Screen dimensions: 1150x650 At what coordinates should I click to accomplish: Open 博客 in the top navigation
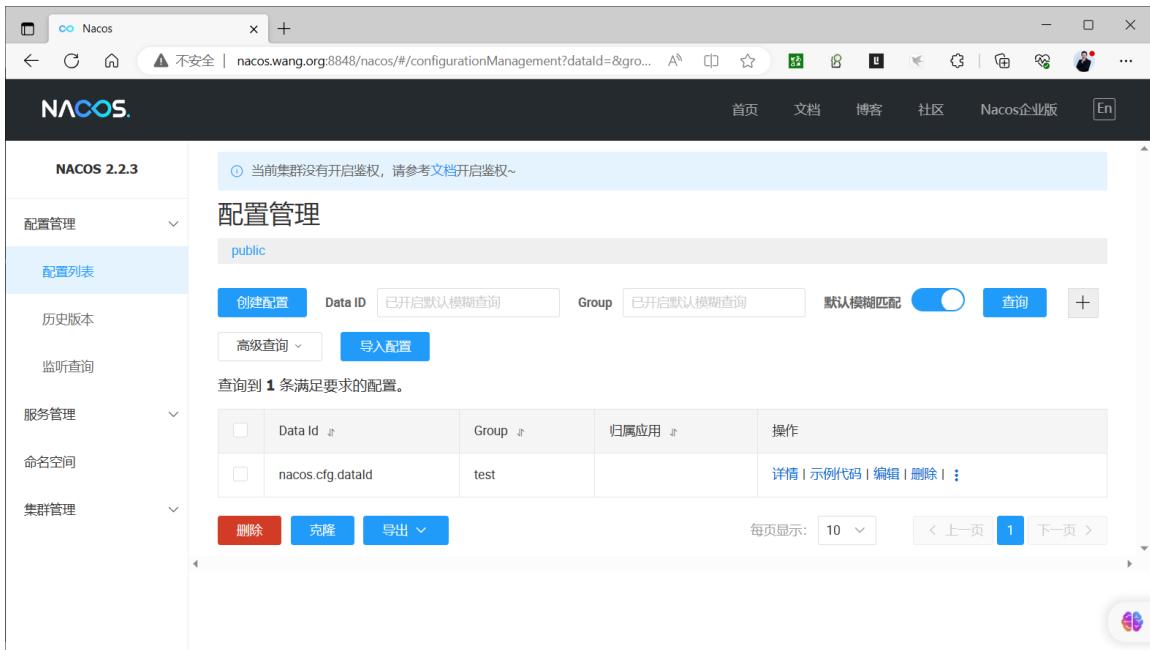tap(868, 109)
